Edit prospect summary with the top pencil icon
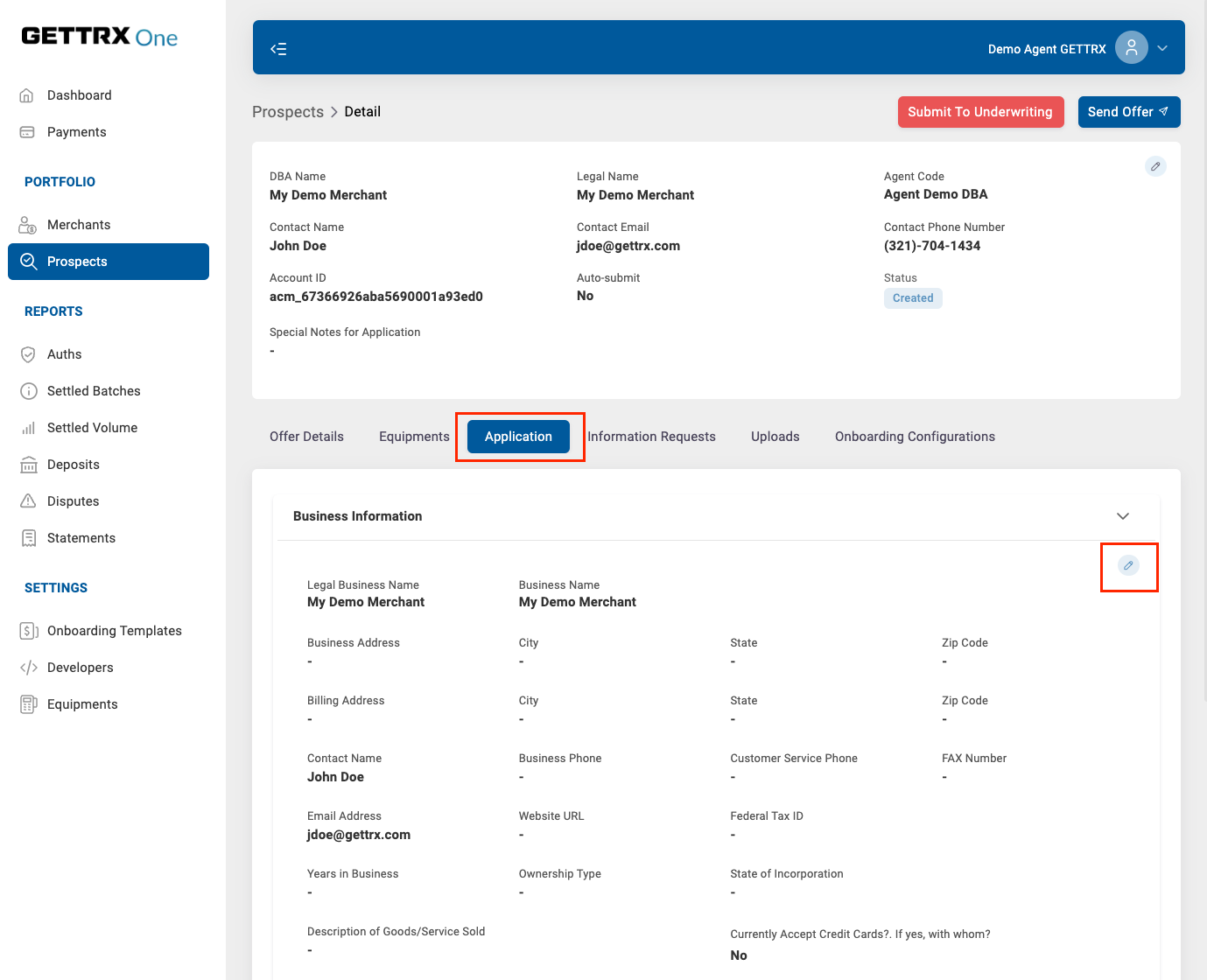 click(1155, 166)
